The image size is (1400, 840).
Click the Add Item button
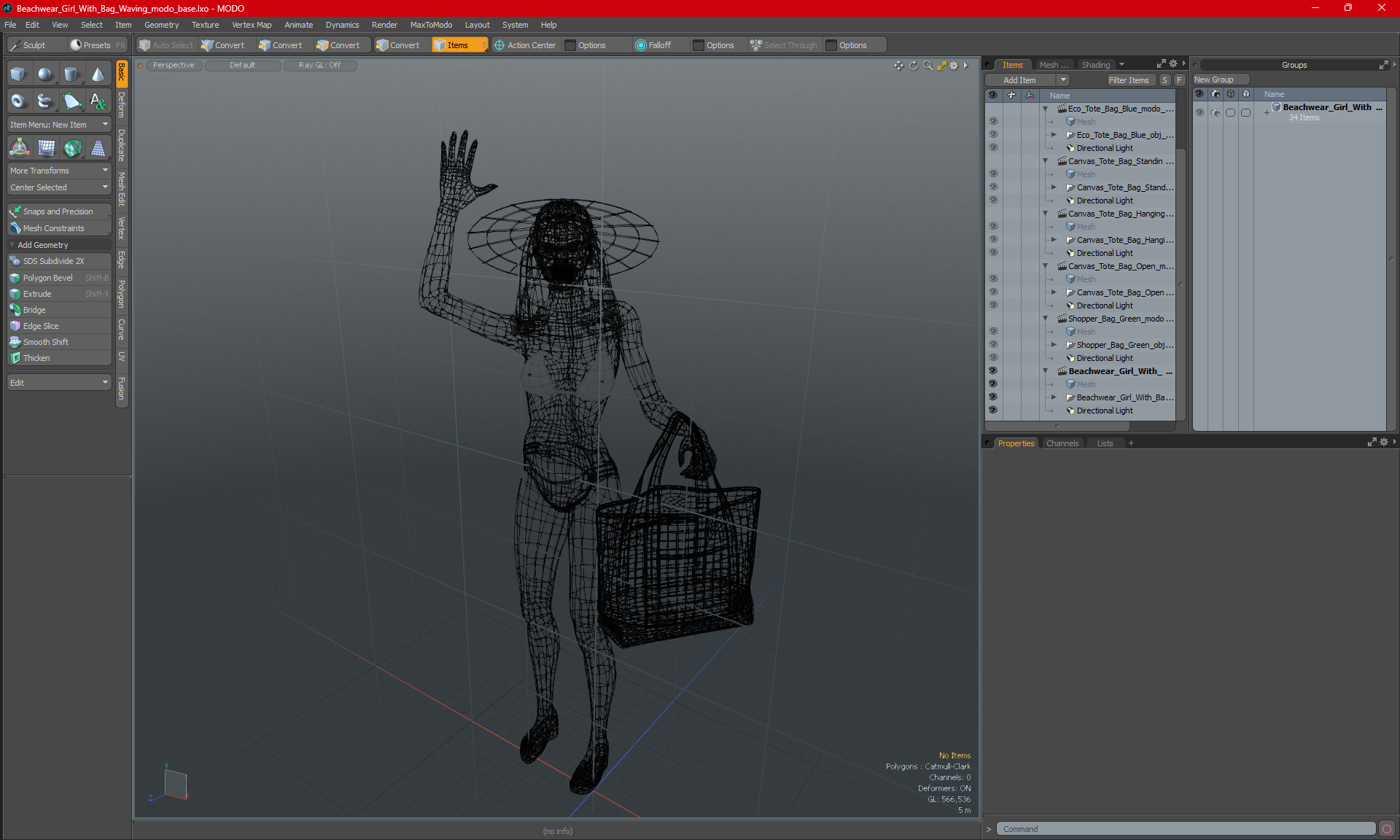[x=1019, y=80]
